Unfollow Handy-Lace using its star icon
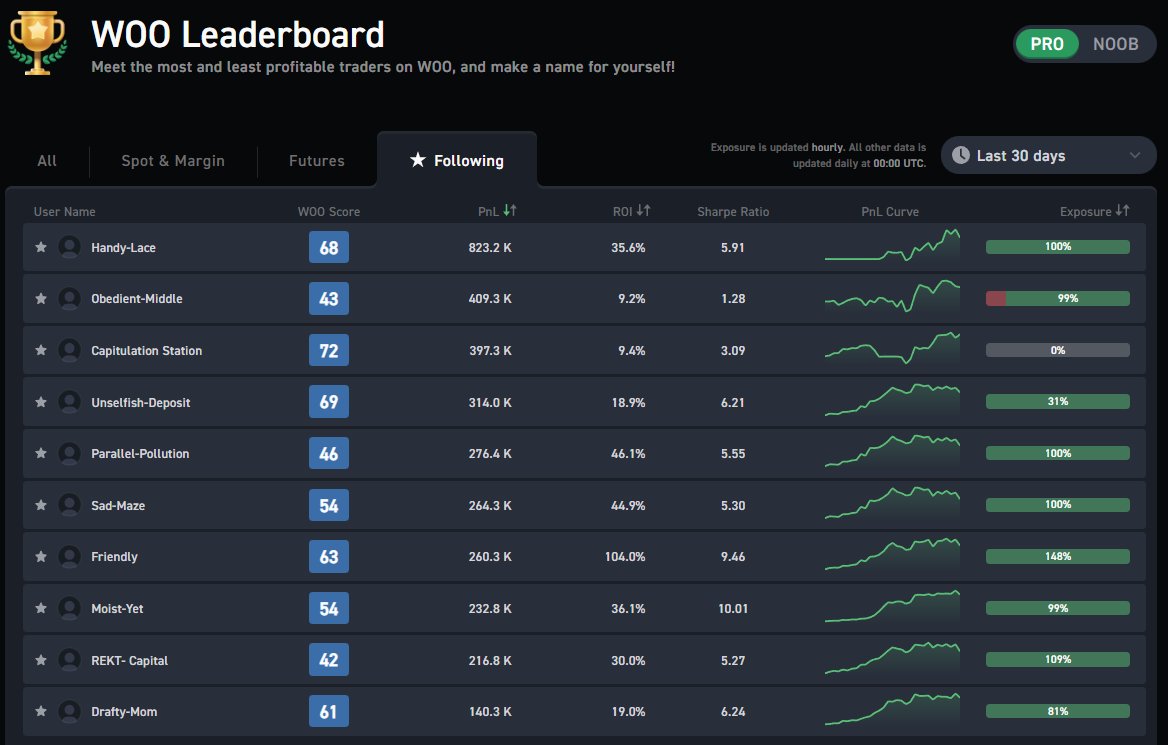The width and height of the screenshot is (1168, 745). coord(41,247)
